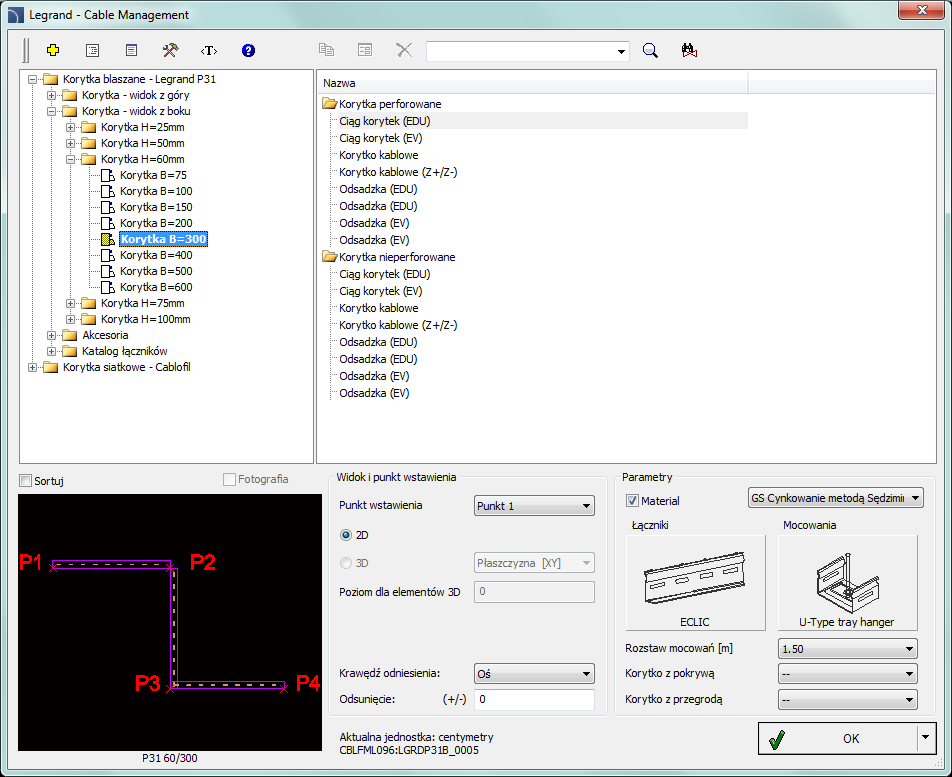The image size is (952, 777).
Task: Click the greyed-out copy pages icon
Action: click(327, 50)
